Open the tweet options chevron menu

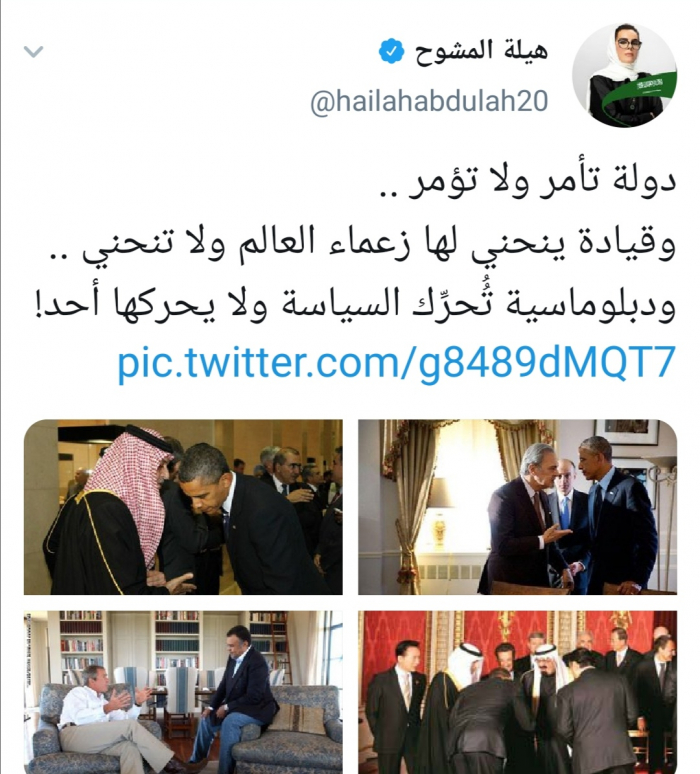point(33,51)
